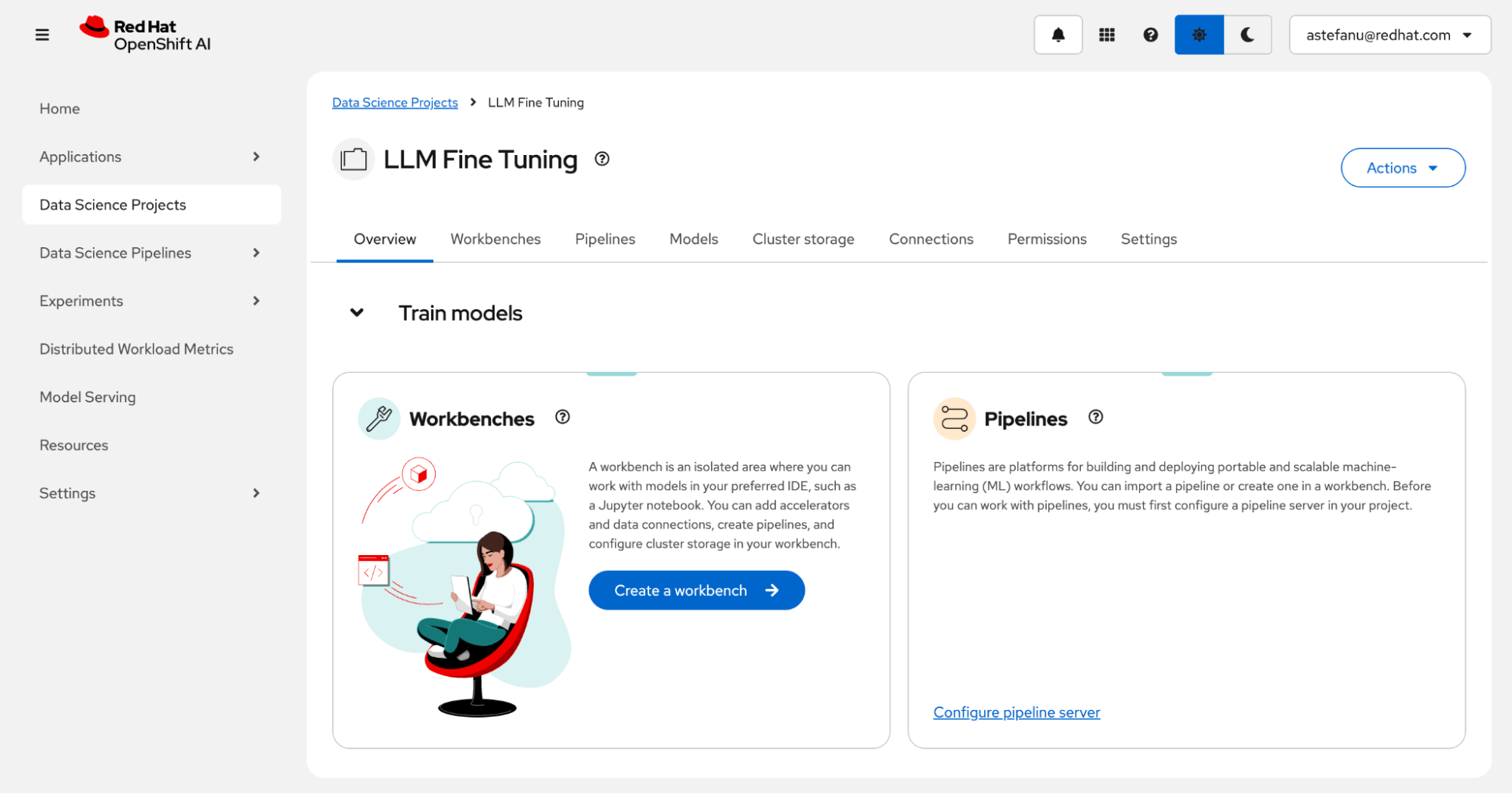Screen dimensions: 1512x794
Task: Switch to the Workbenches tab
Action: point(495,239)
